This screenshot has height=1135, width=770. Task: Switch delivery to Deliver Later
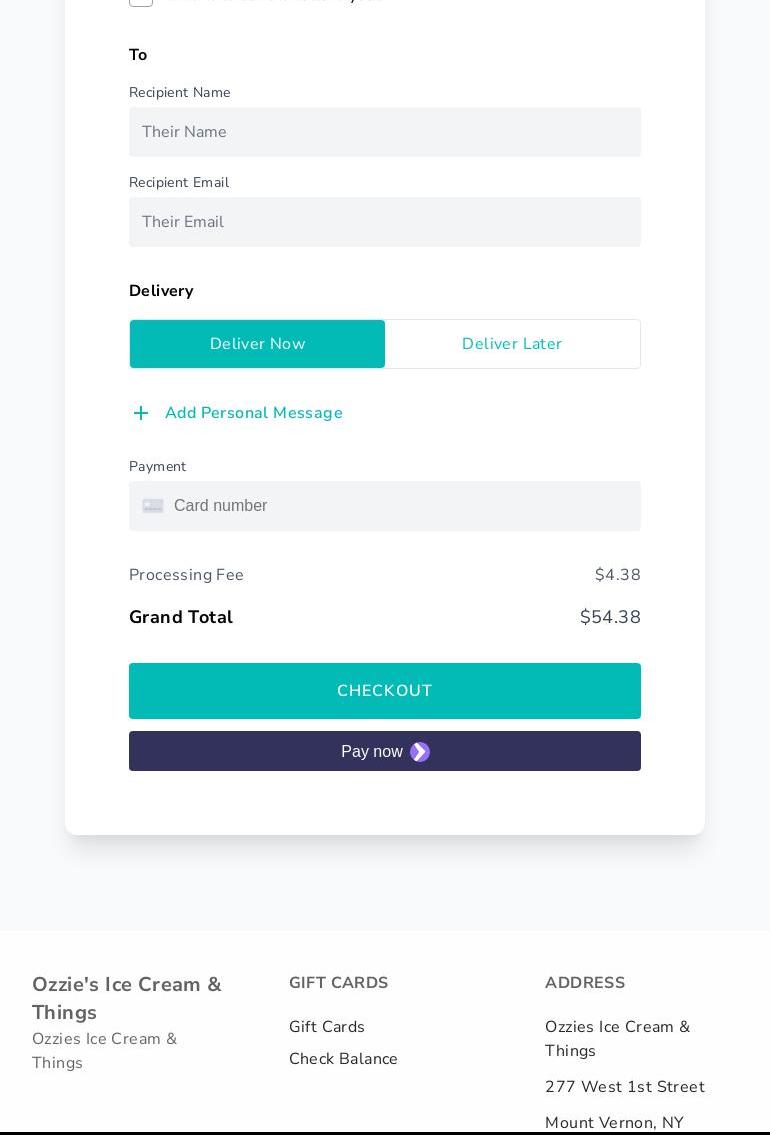click(512, 344)
